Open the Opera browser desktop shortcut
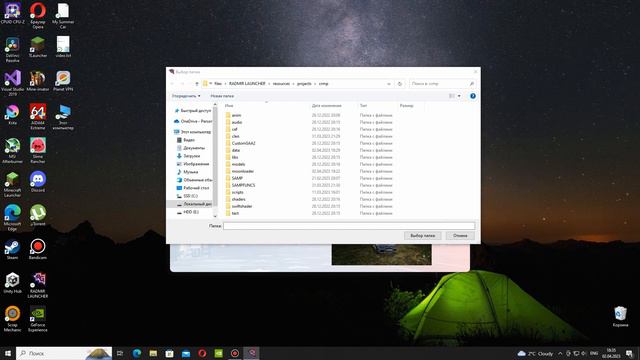The width and height of the screenshot is (640, 360). pos(38,16)
